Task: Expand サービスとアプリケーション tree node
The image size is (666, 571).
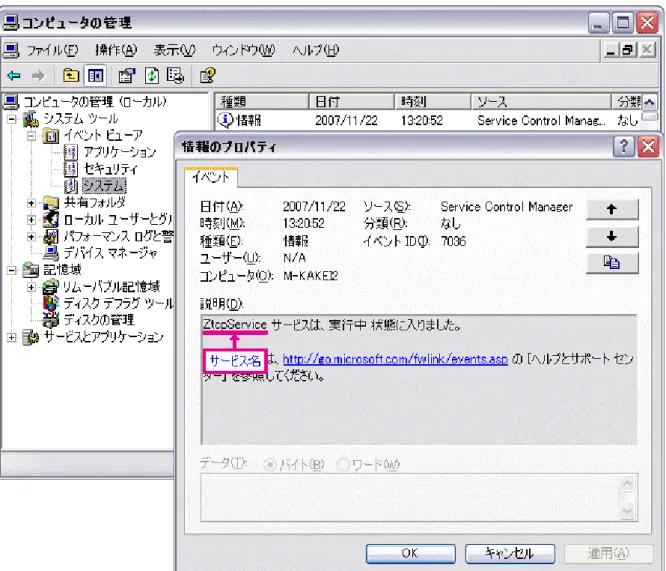Action: [12, 337]
